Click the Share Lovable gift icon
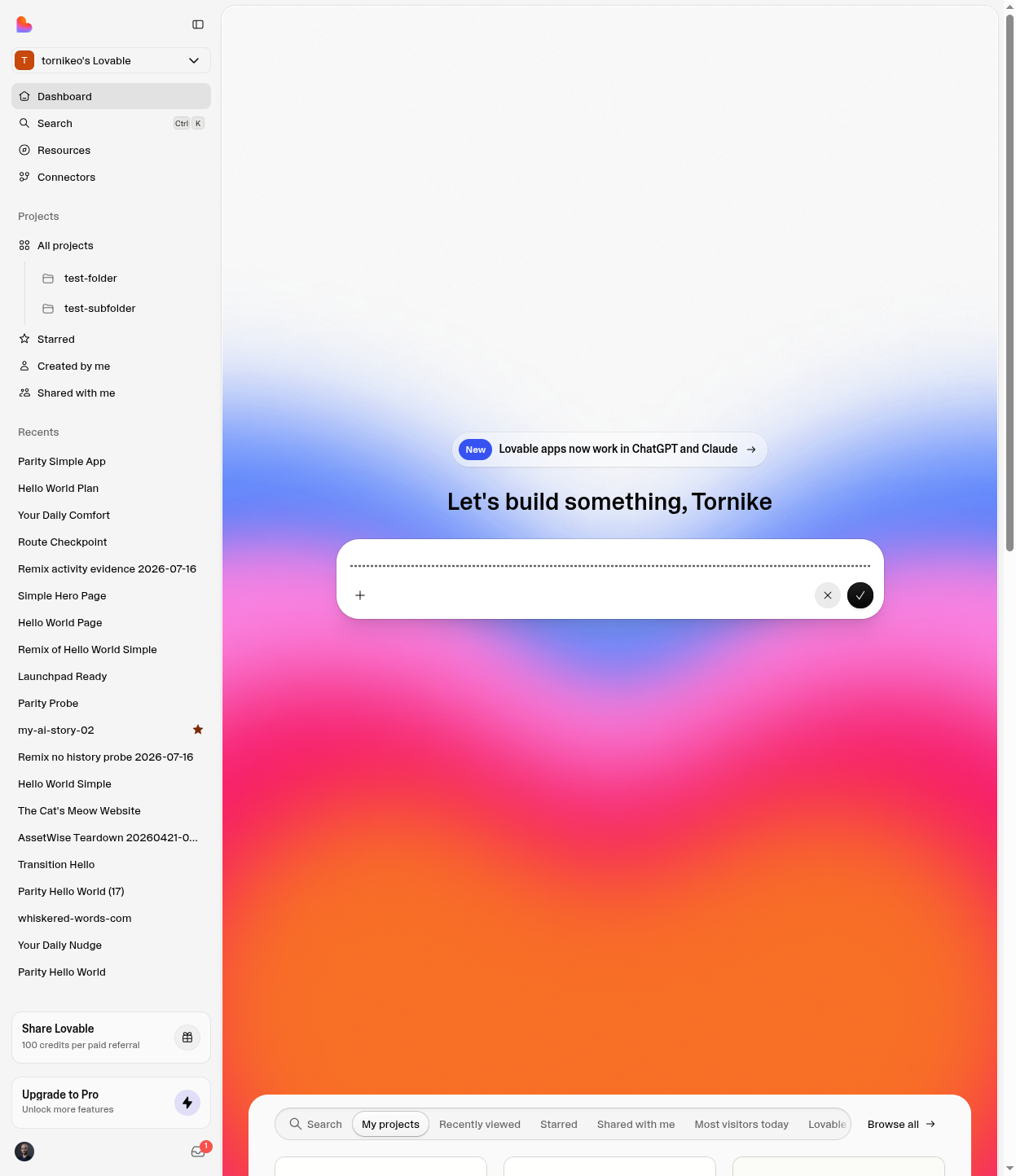 (x=187, y=1038)
